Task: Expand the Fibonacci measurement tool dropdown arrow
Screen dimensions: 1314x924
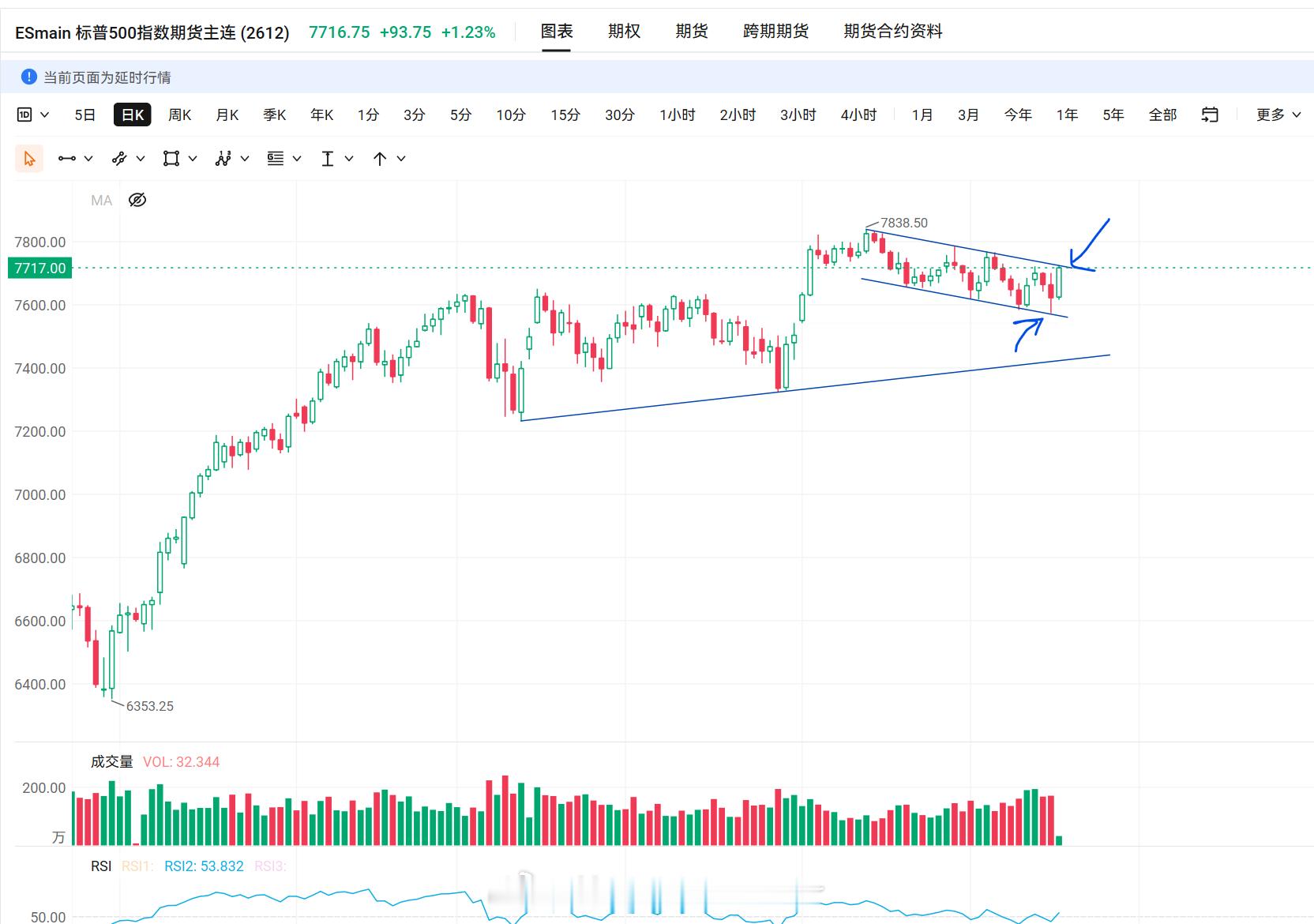Action: pyautogui.click(x=297, y=159)
